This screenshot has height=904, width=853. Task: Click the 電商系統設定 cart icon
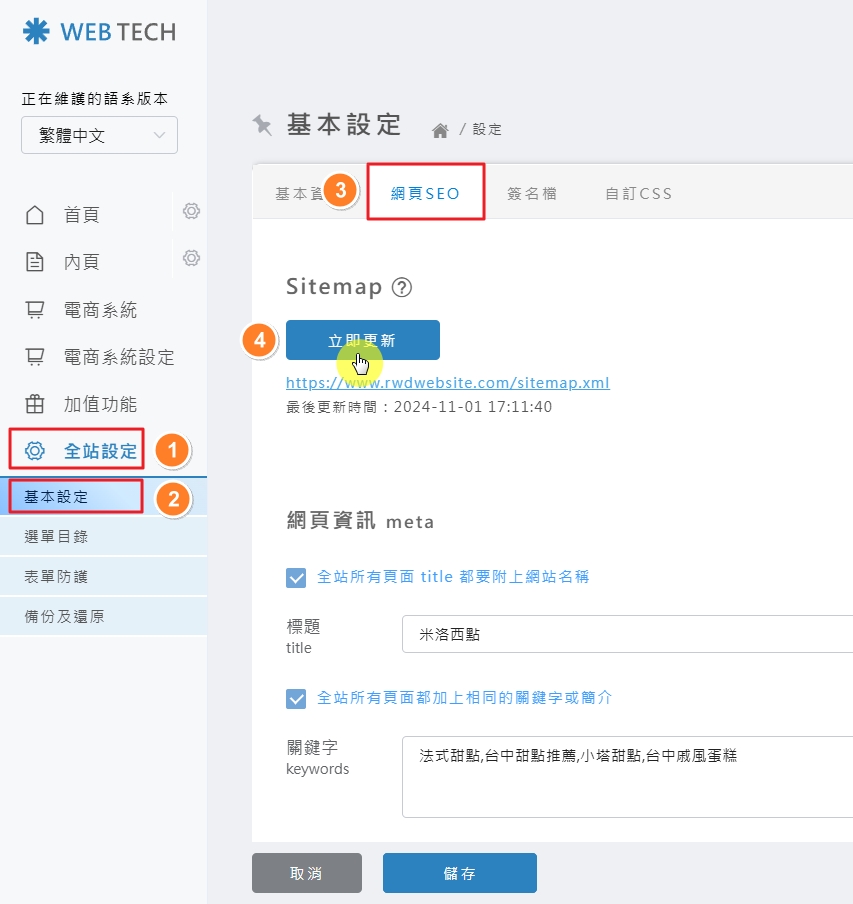pos(35,356)
